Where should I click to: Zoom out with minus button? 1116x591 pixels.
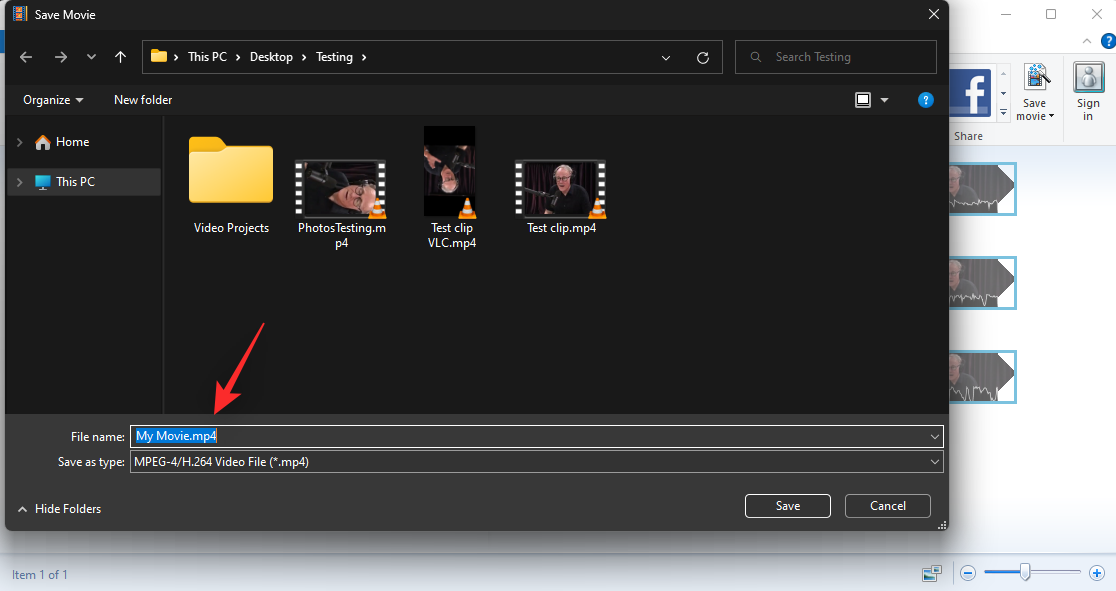click(x=968, y=572)
